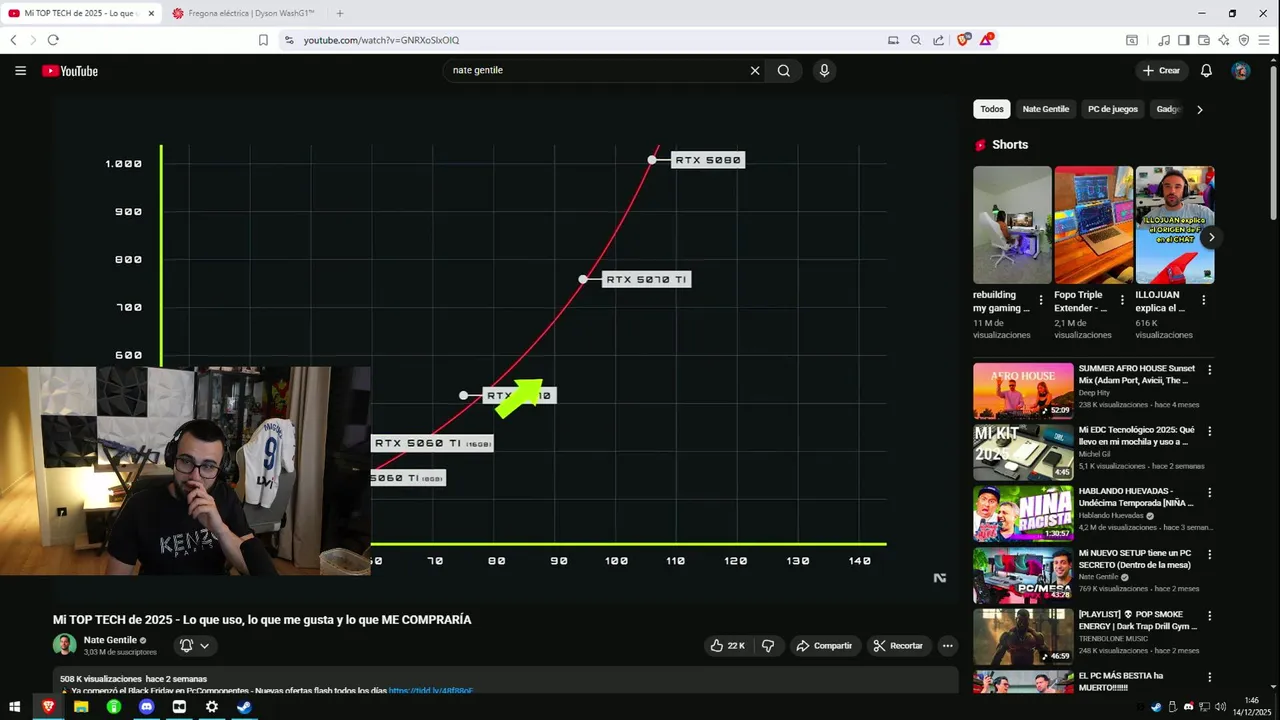Select the PC de juegos chip
This screenshot has height=720, width=1280.
pos(1113,109)
